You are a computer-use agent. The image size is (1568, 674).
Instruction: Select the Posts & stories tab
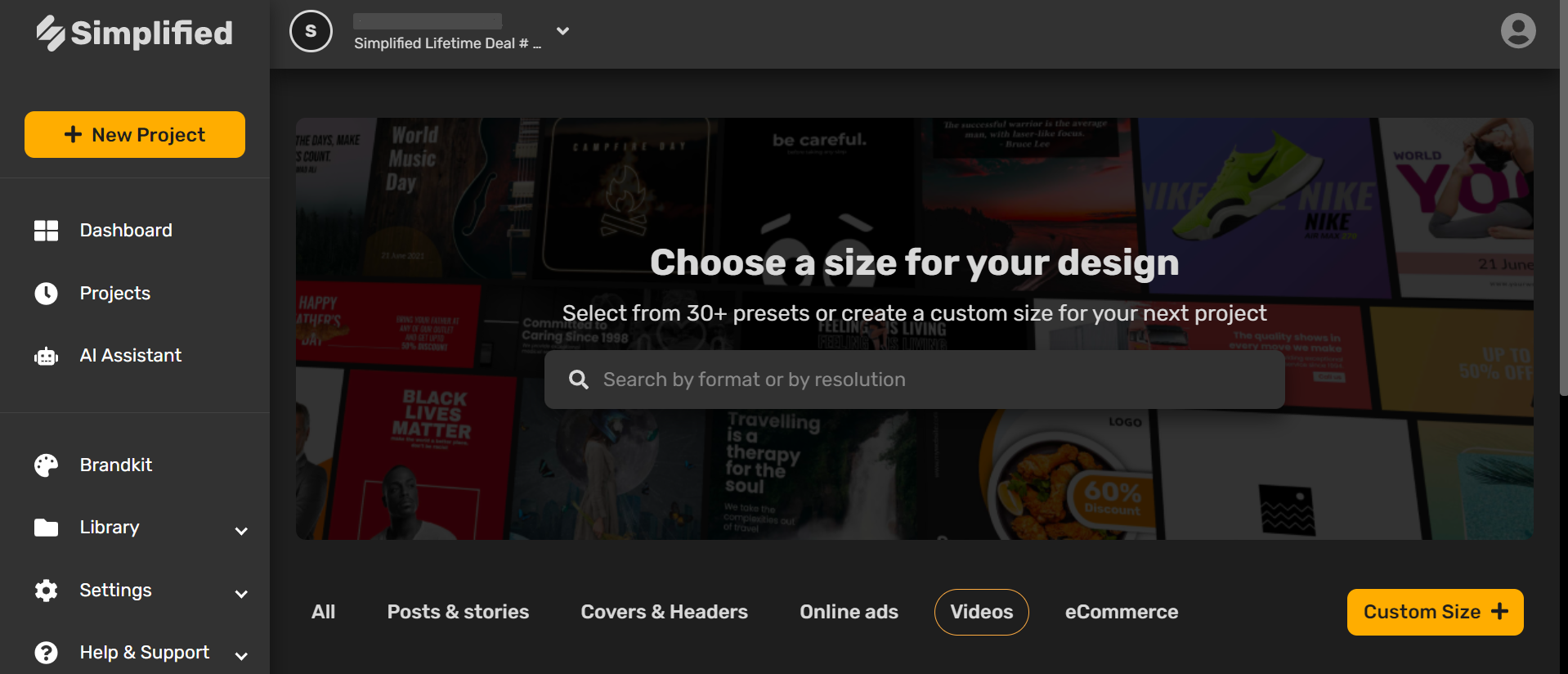click(458, 612)
